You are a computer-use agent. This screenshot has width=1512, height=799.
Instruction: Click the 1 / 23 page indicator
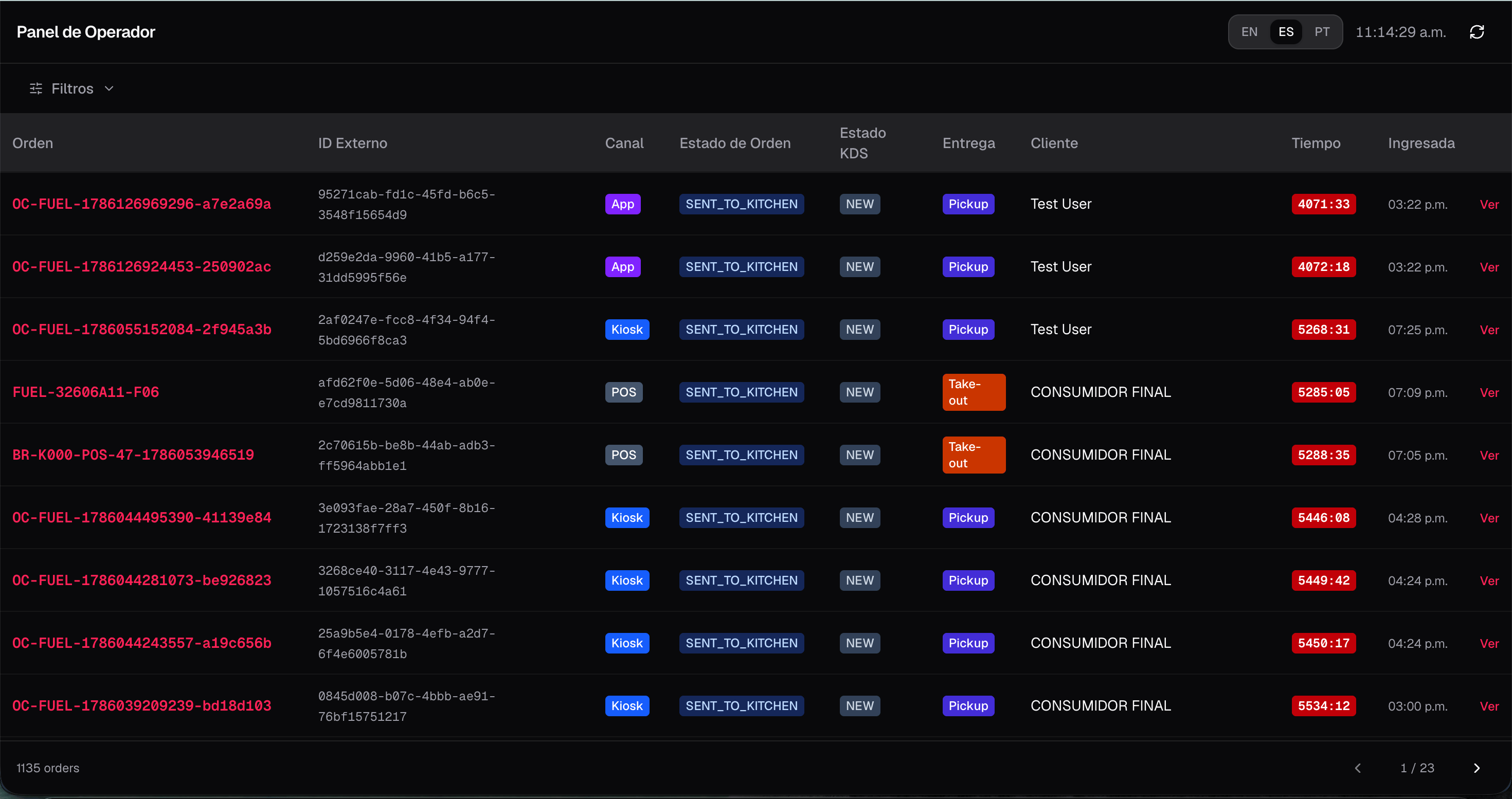point(1417,768)
